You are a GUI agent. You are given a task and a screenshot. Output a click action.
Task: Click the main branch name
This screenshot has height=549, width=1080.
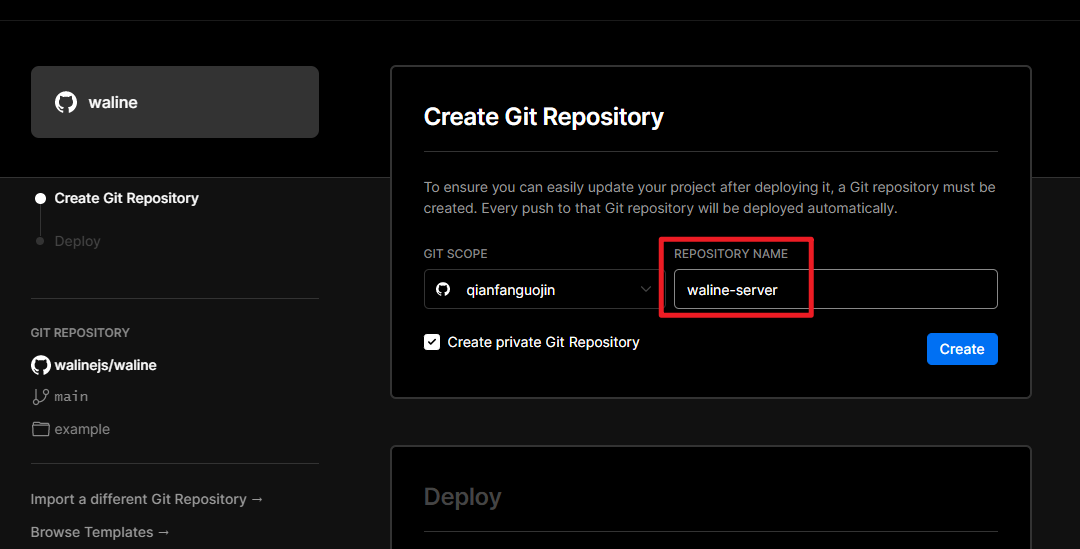71,397
